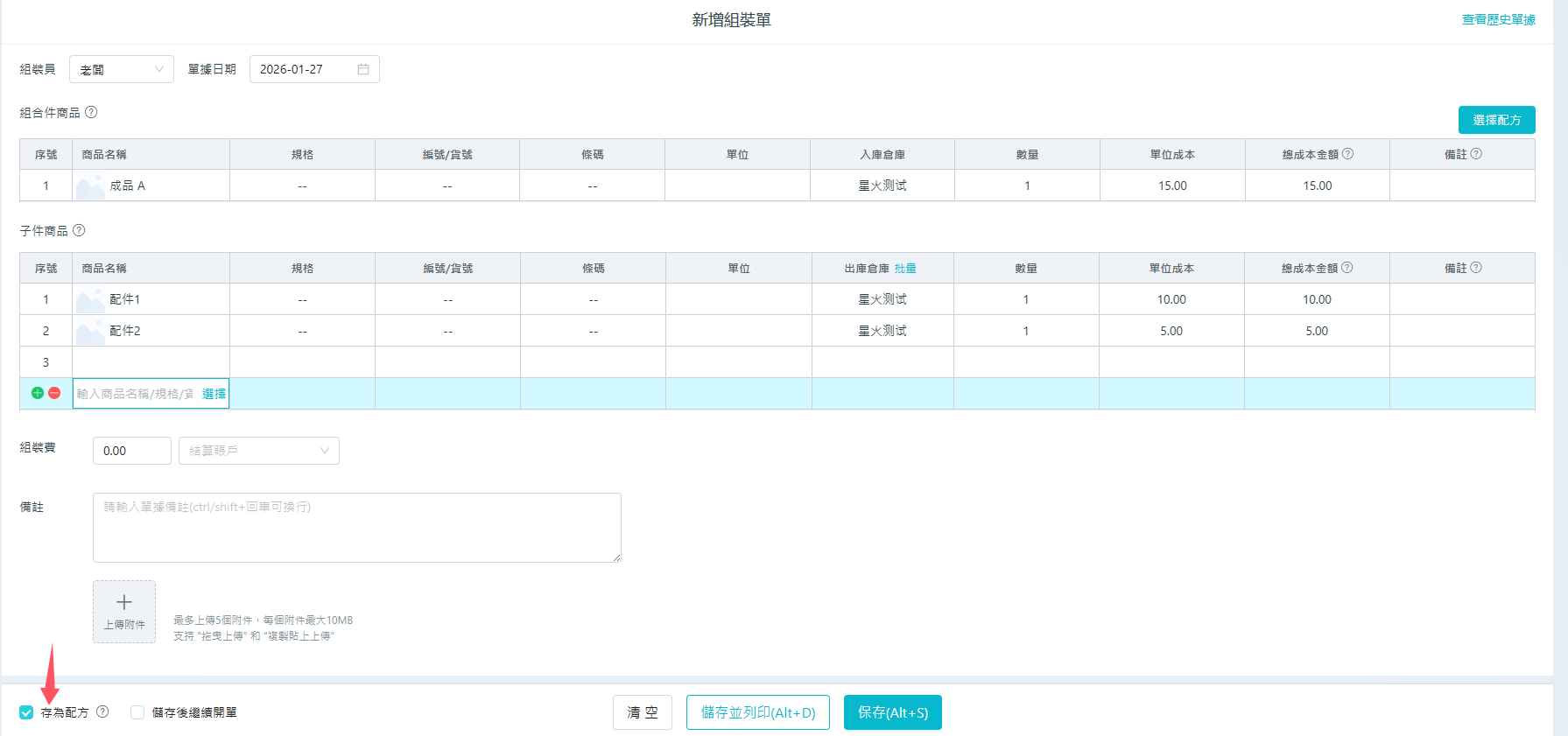The width and height of the screenshot is (1568, 736).
Task: Expand the 結算賬戶 dropdown
Action: tap(258, 451)
